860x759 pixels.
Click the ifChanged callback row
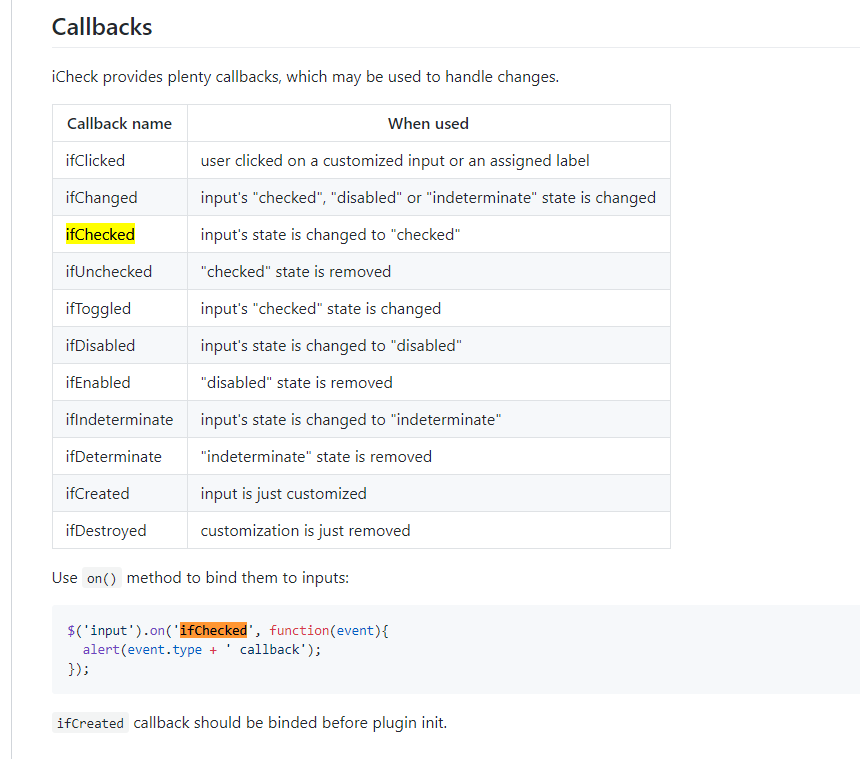click(102, 197)
